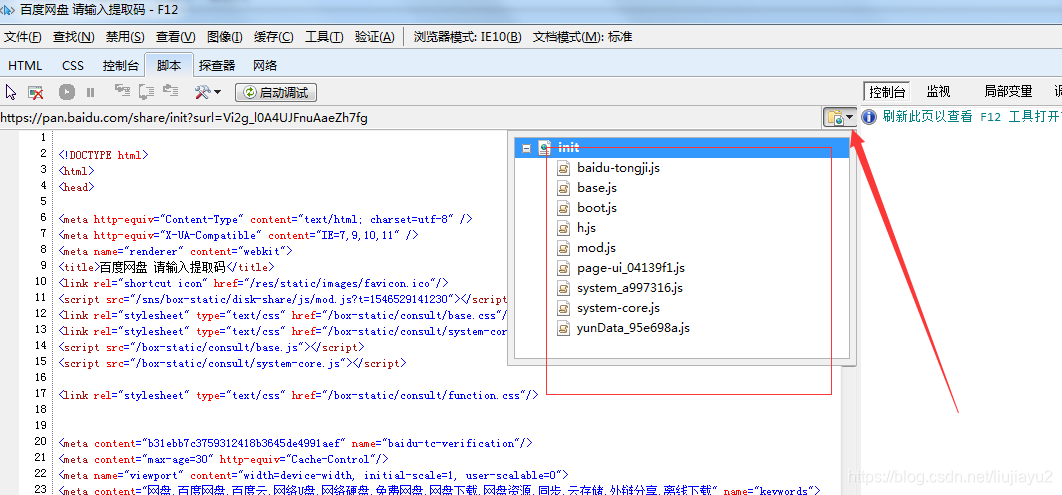
Task: Click the clear browser cache icon
Action: (x=35, y=91)
